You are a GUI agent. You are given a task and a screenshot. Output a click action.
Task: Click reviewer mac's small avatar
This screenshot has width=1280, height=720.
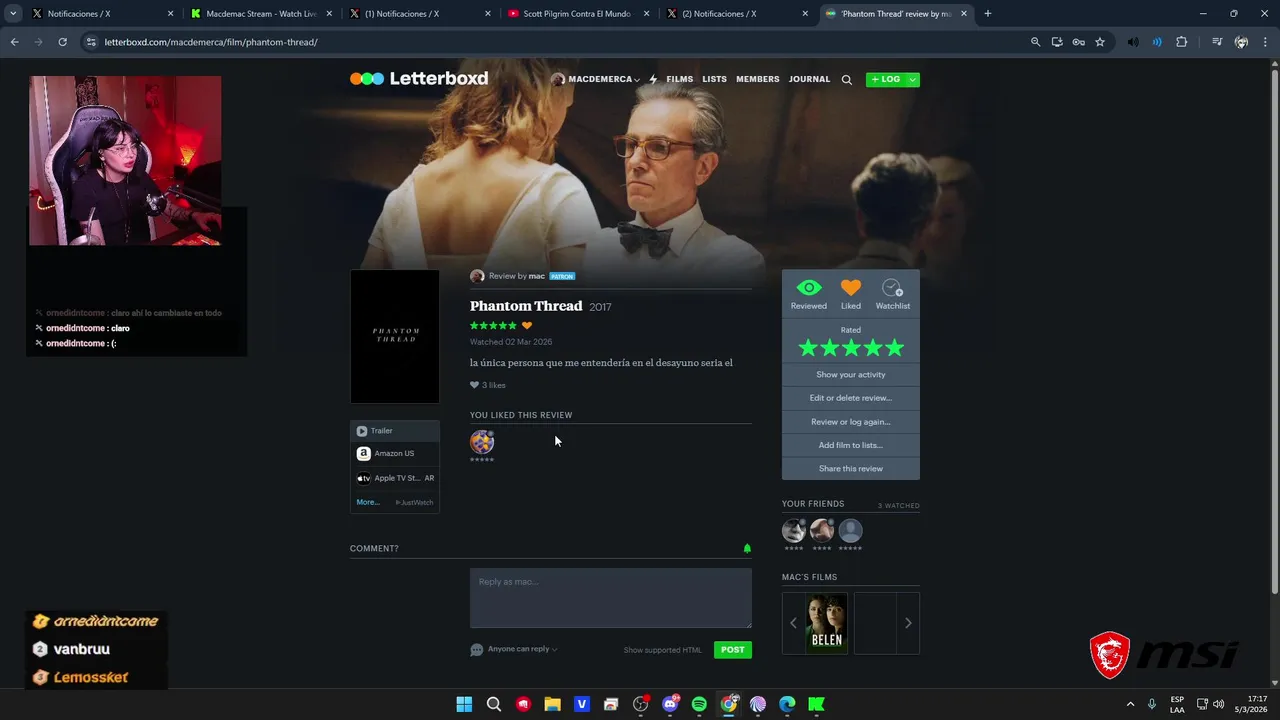pyautogui.click(x=477, y=276)
